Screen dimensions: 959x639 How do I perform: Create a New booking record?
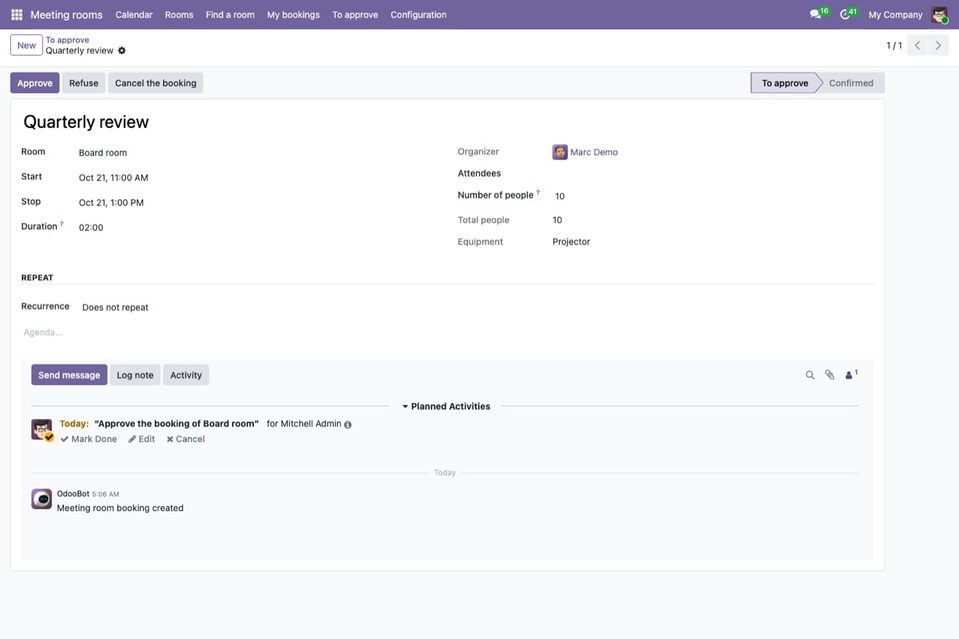tap(26, 45)
